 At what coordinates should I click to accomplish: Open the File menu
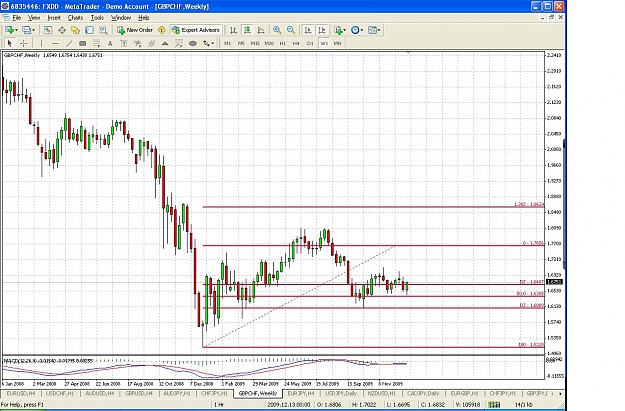pyautogui.click(x=17, y=18)
